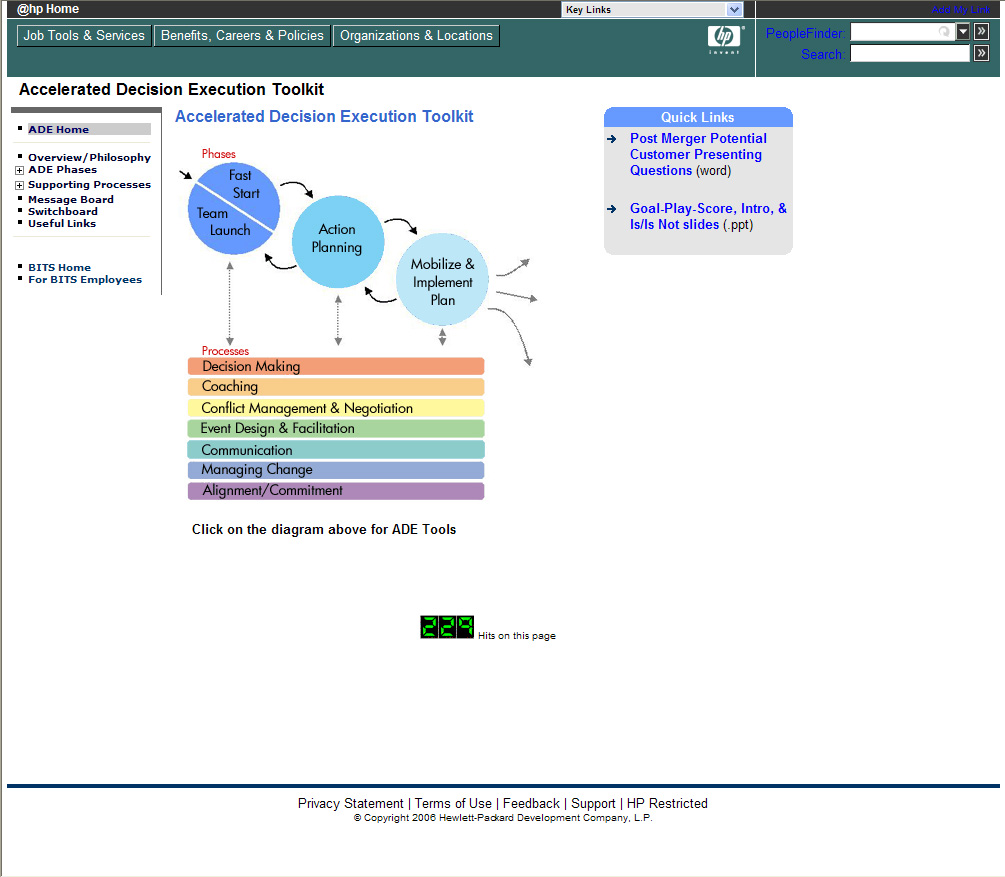1005x877 pixels.
Task: Click the PeopleFinder go arrow button
Action: (x=981, y=32)
